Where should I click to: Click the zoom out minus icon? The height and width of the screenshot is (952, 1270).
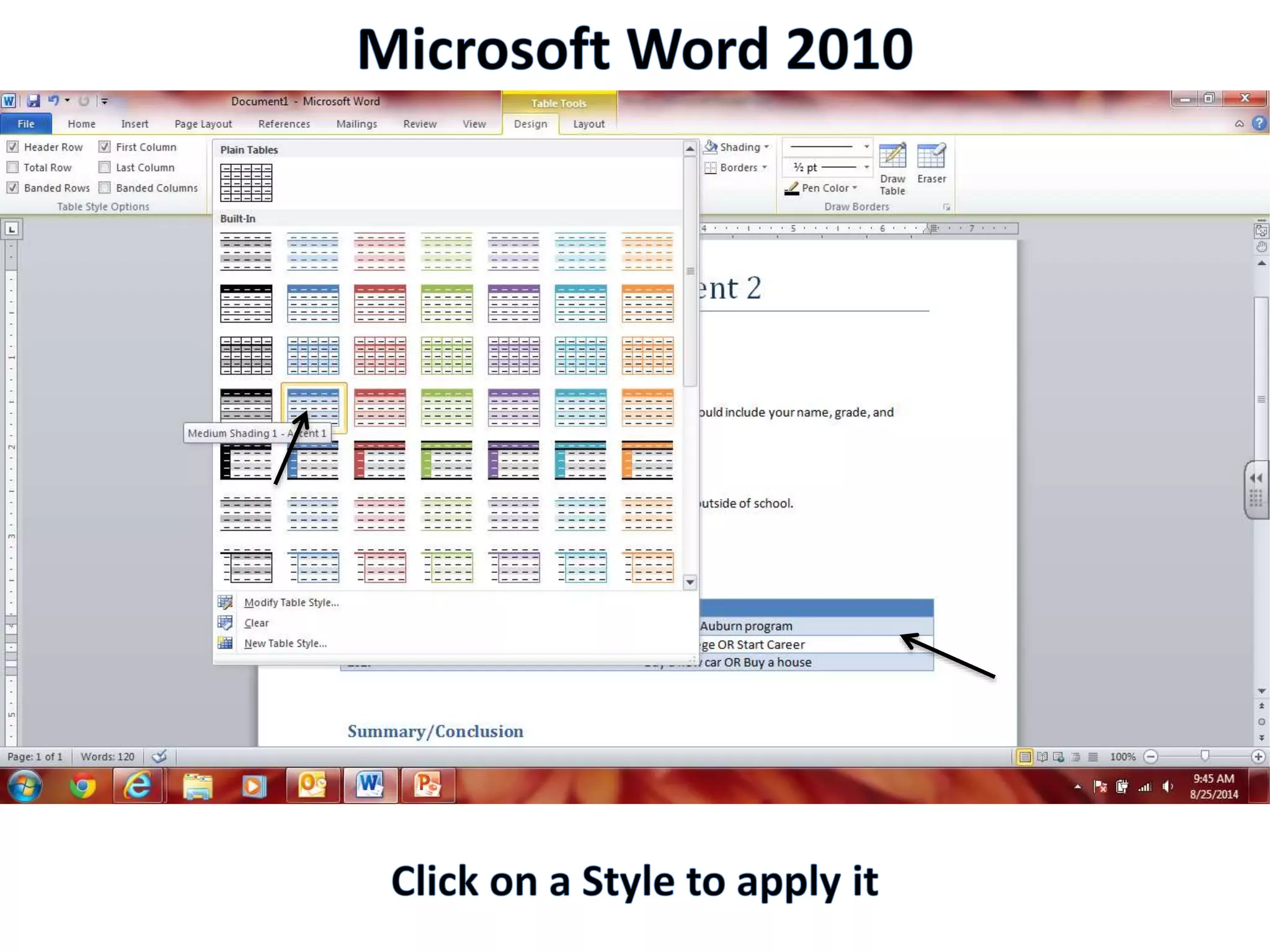point(1151,757)
